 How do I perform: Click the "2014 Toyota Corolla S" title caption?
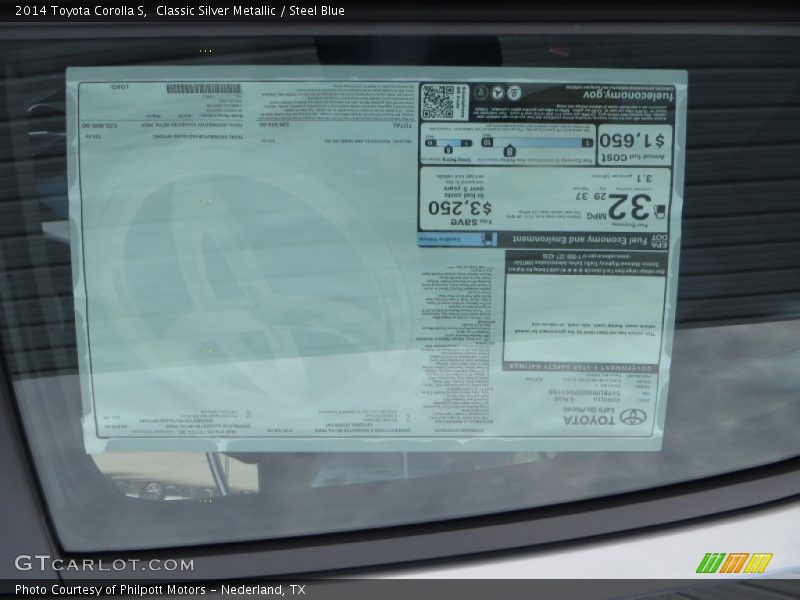[81, 11]
